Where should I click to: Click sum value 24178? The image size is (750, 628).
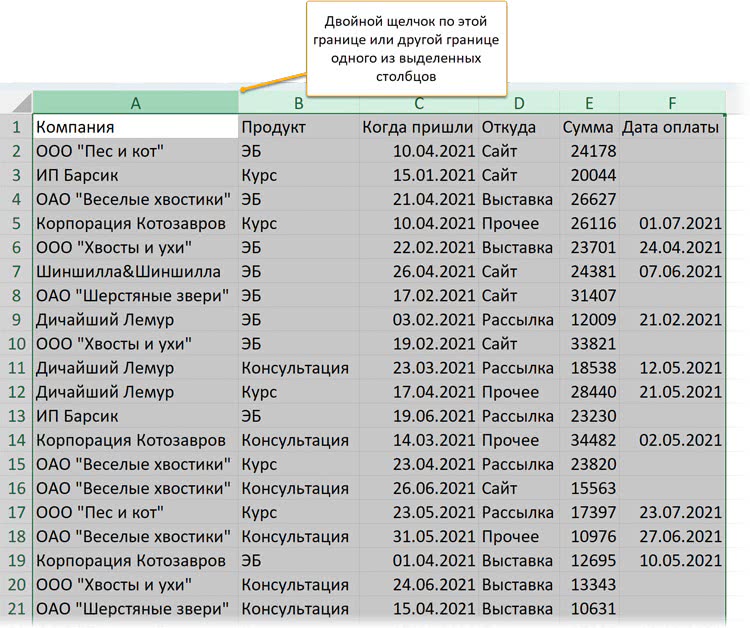(589, 151)
